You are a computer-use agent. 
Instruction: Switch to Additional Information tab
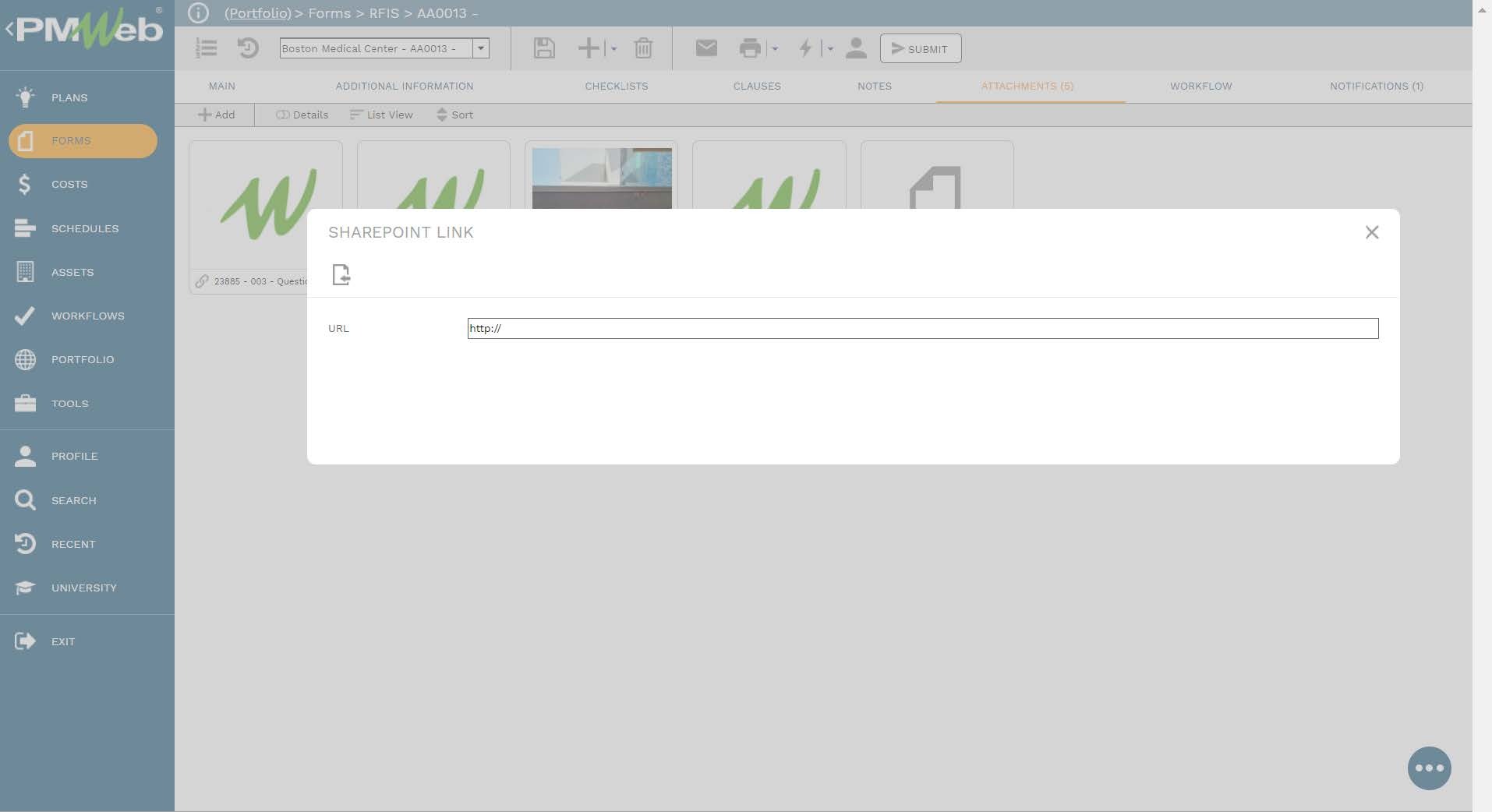405,86
